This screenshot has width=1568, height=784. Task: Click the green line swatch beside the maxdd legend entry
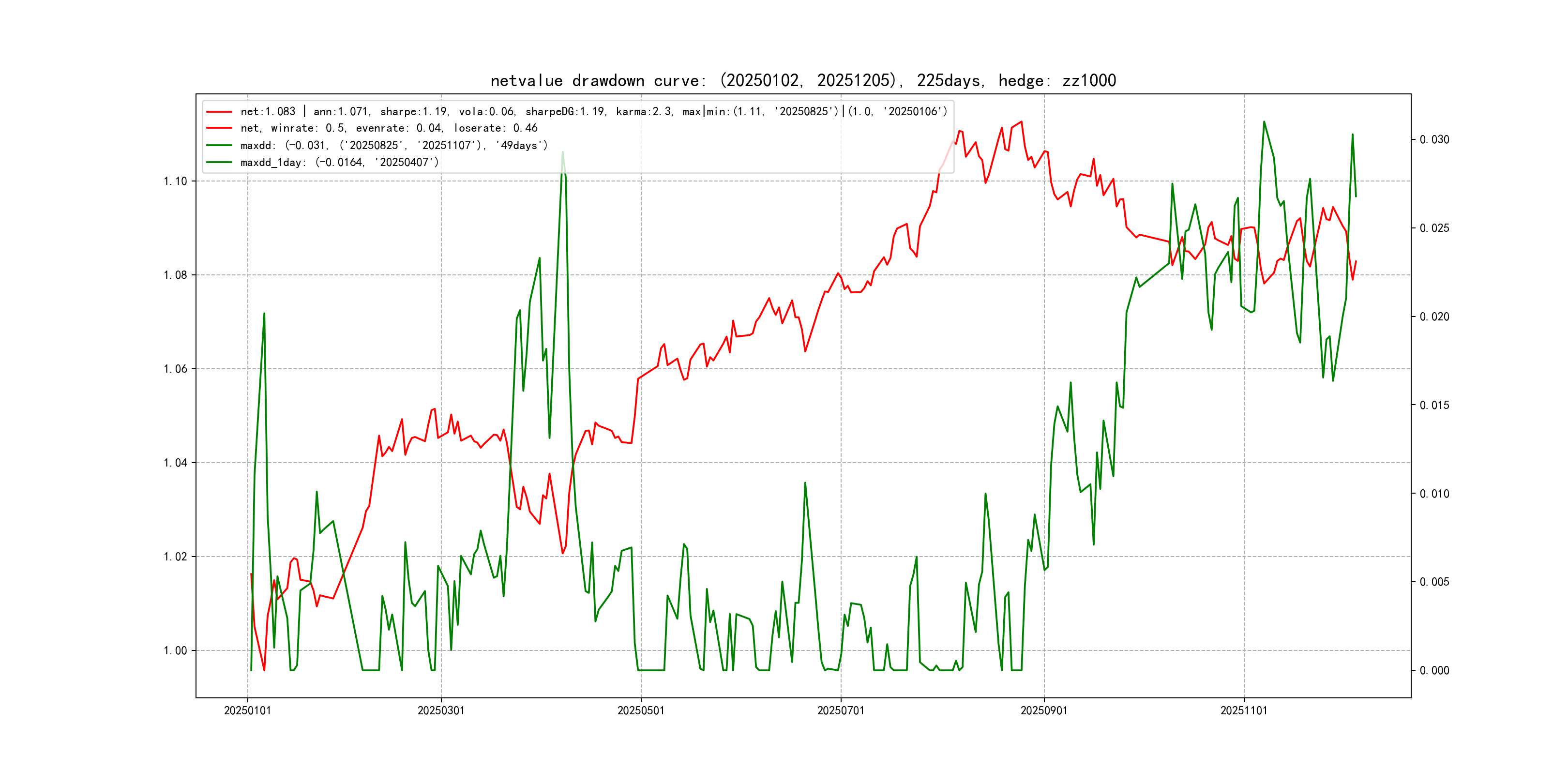tap(219, 146)
